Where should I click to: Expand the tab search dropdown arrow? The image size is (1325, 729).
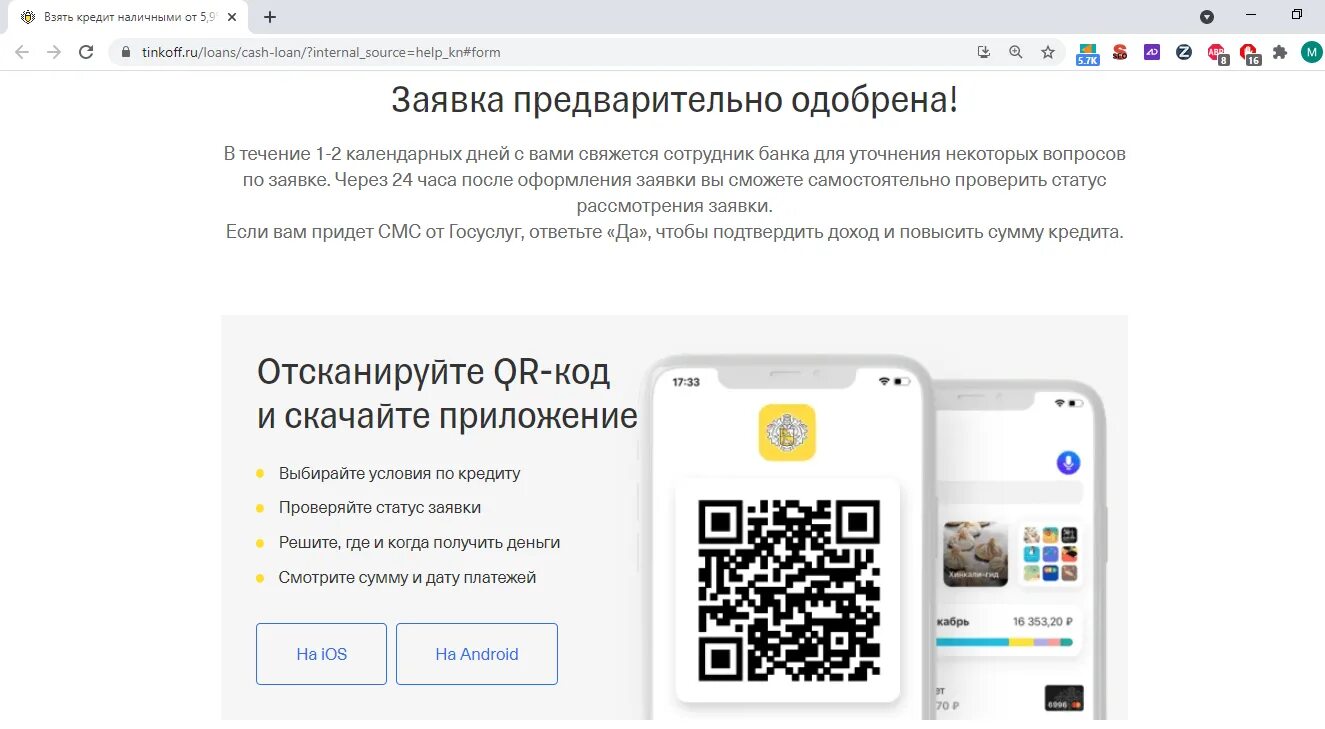1207,16
